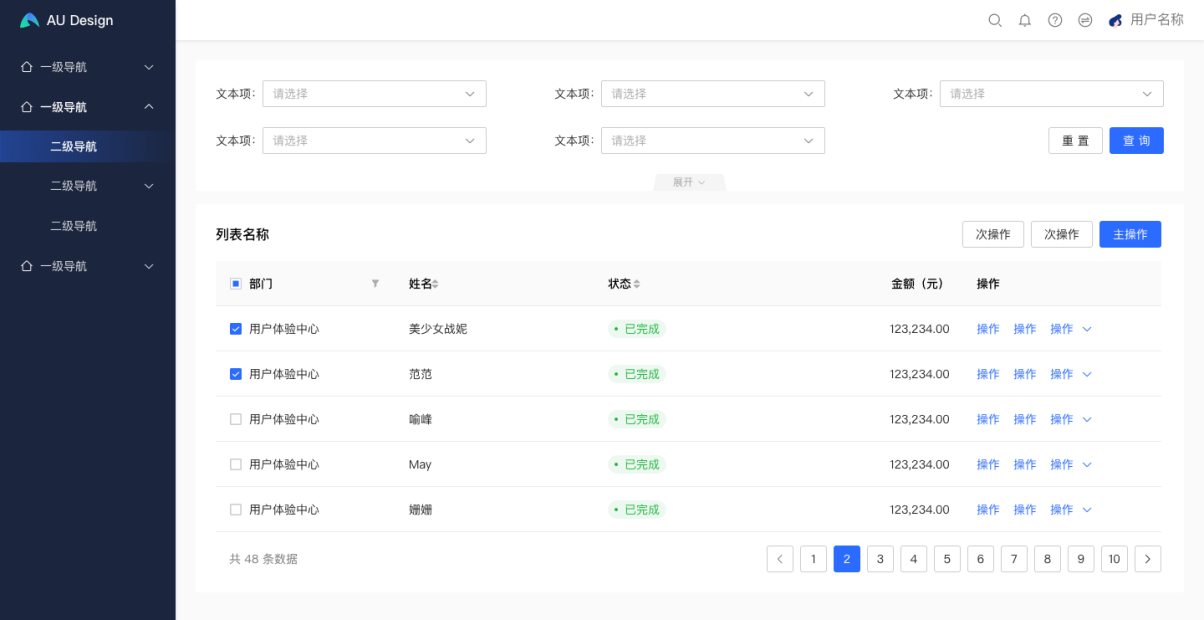Filter the 部门 column with funnel icon

(x=375, y=284)
